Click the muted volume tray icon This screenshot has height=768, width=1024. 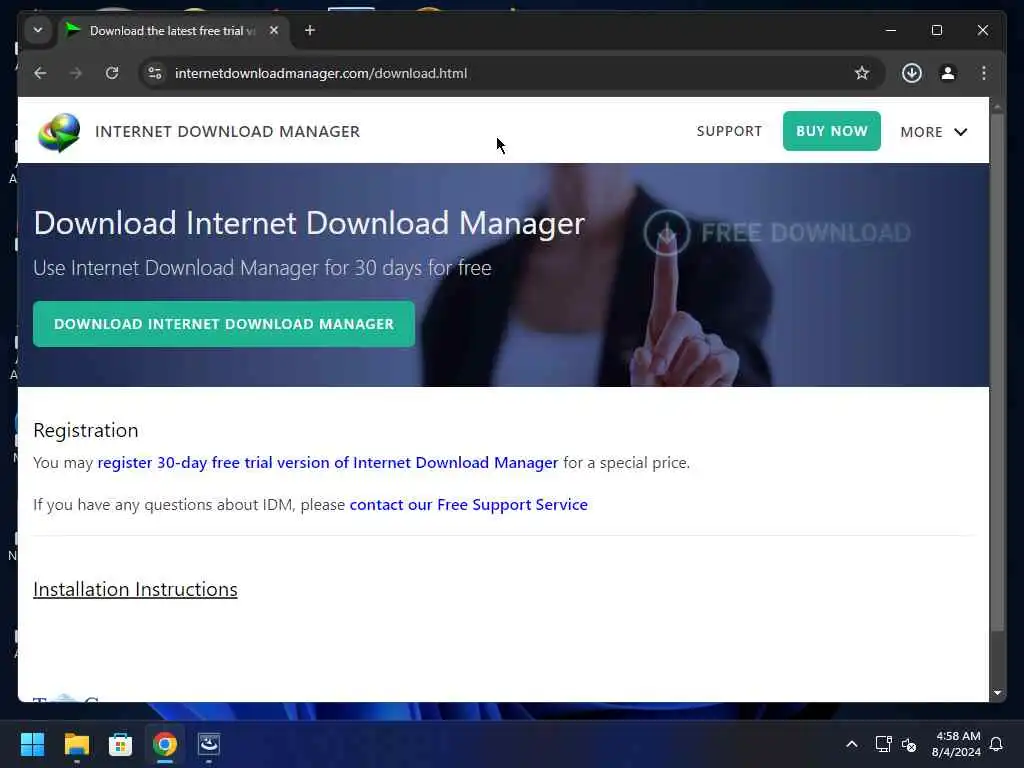click(908, 744)
